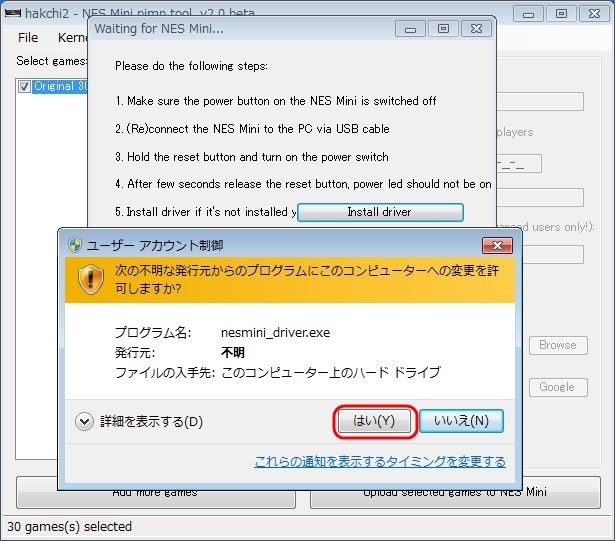Close the hakchi2 main window

[x=594, y=14]
